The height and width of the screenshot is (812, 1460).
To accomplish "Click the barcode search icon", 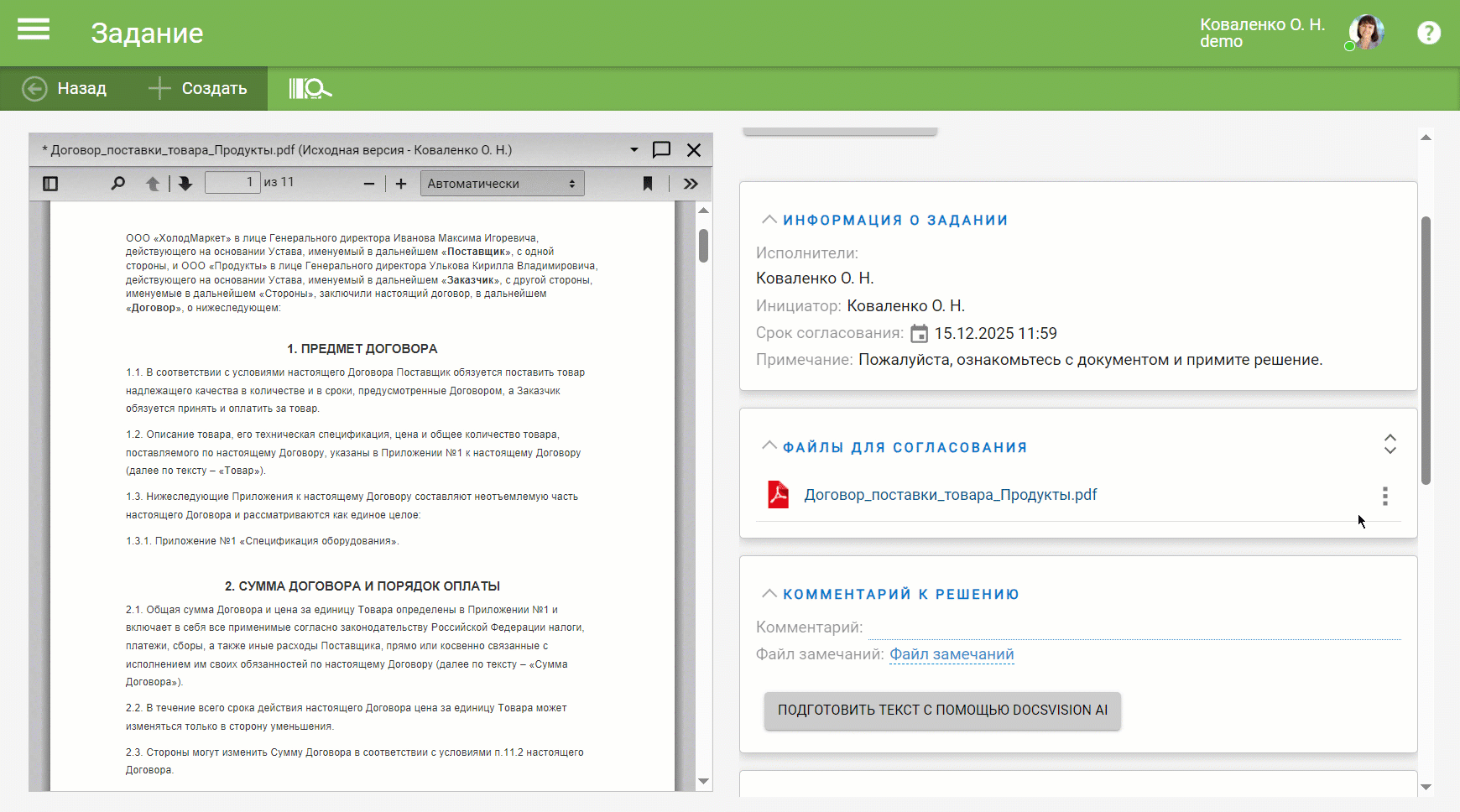I will tap(310, 88).
